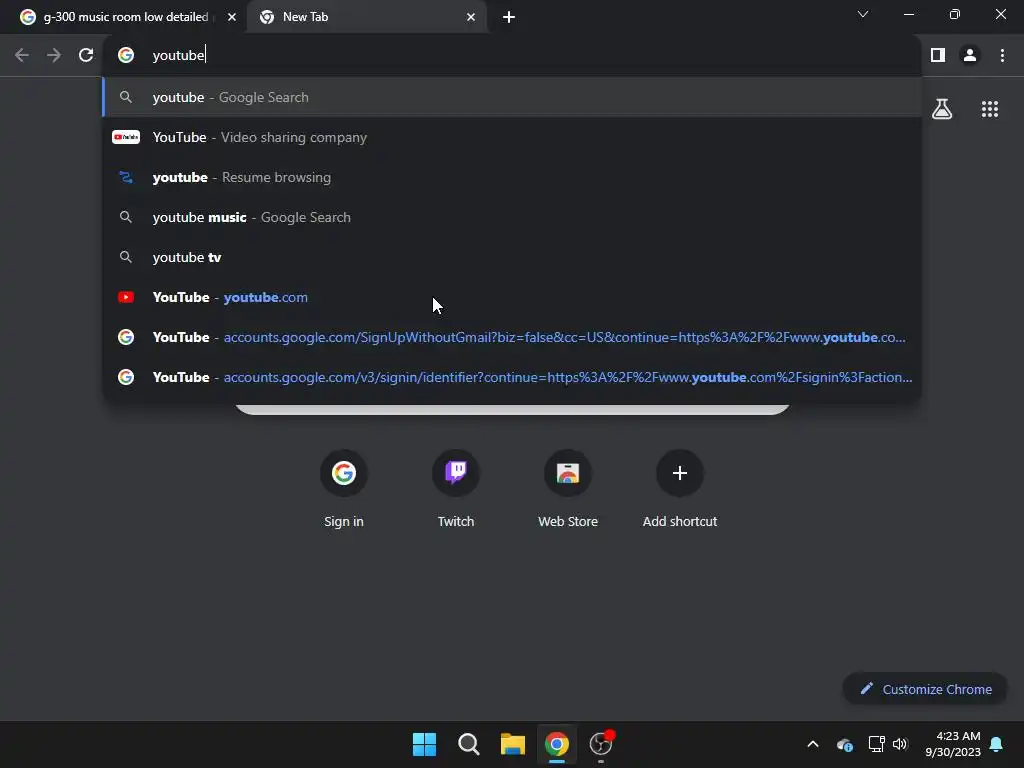Image resolution: width=1024 pixels, height=768 pixels.
Task: Expand the tab search chevron
Action: 863,14
